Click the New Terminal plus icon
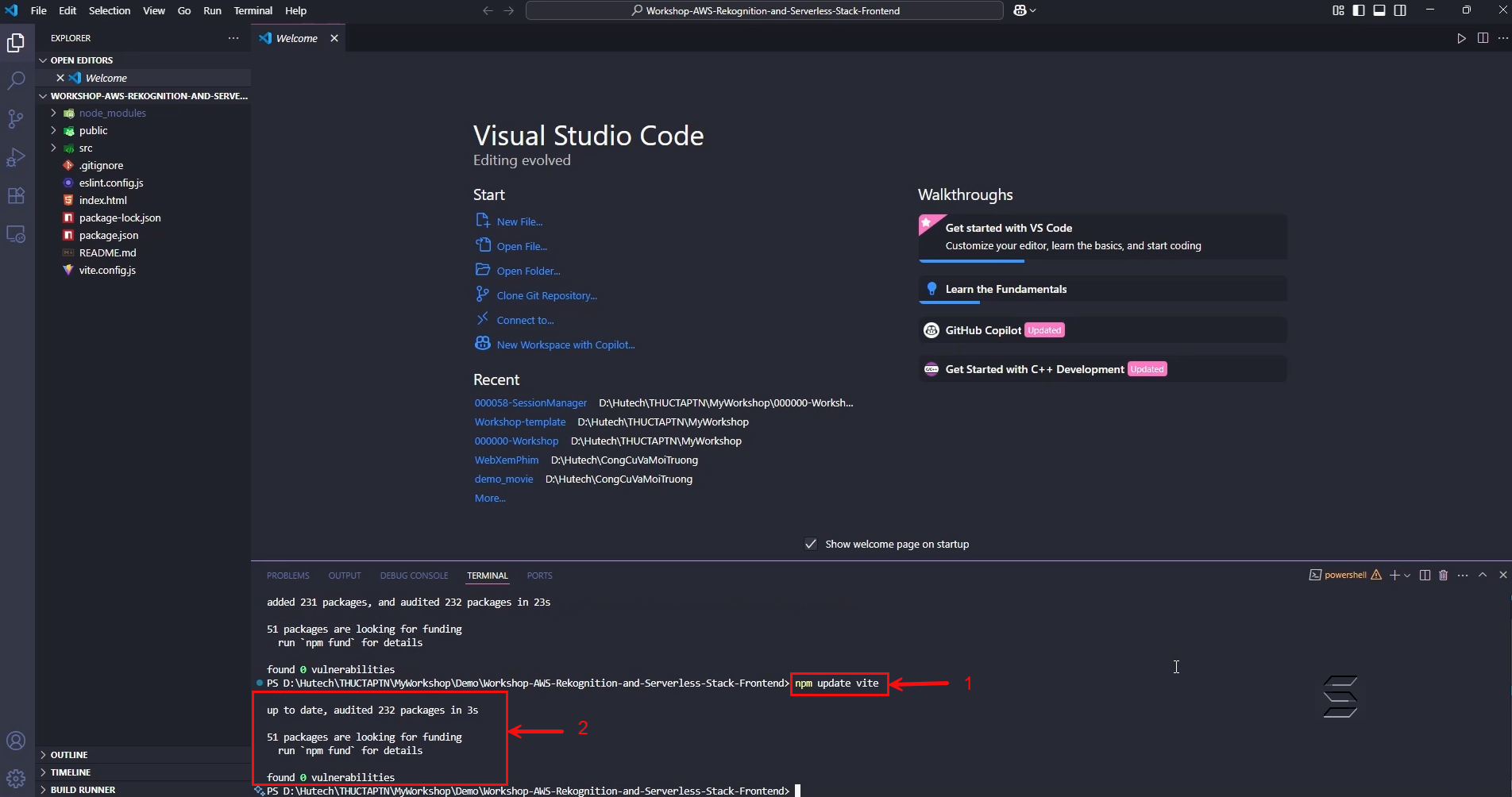The width and height of the screenshot is (1512, 797). pos(1394,575)
